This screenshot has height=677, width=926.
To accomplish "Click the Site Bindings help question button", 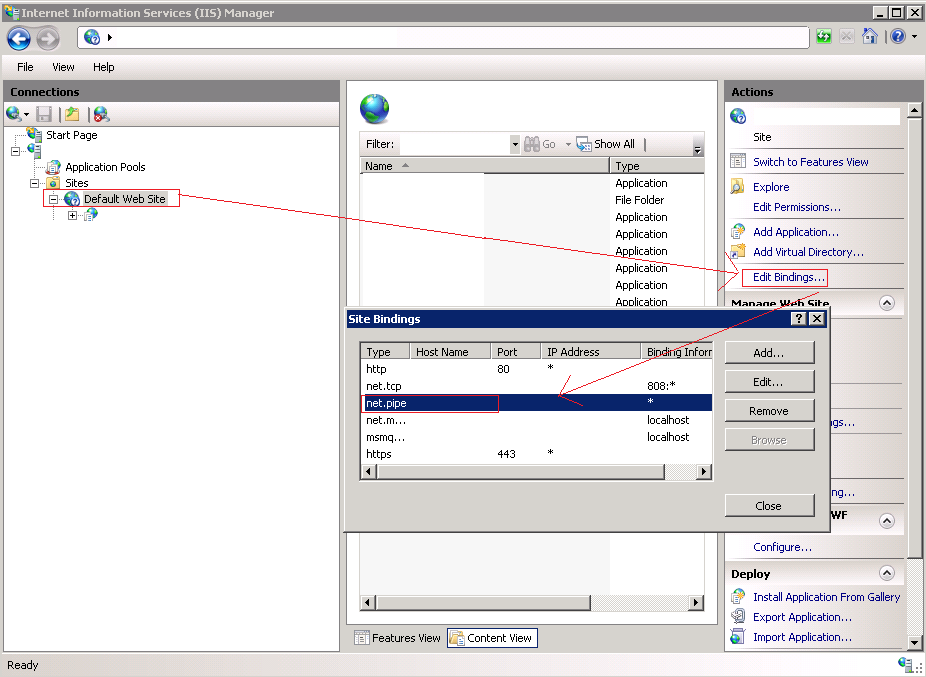I will (x=798, y=318).
